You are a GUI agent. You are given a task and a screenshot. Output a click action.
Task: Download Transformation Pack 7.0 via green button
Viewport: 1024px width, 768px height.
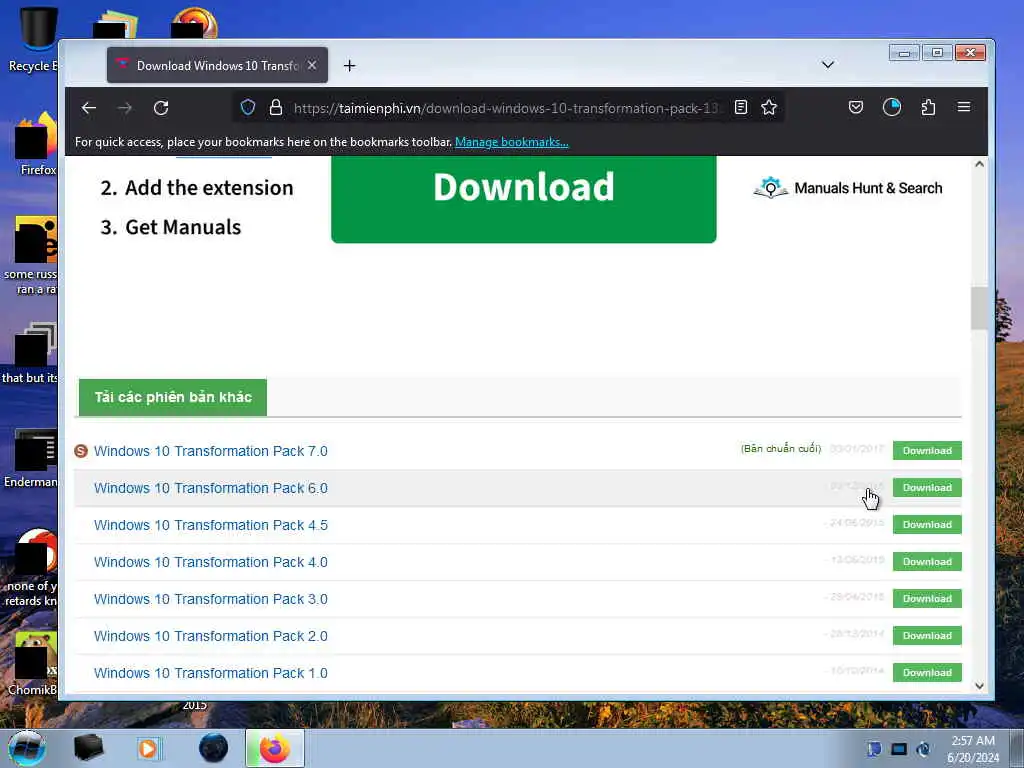(927, 451)
